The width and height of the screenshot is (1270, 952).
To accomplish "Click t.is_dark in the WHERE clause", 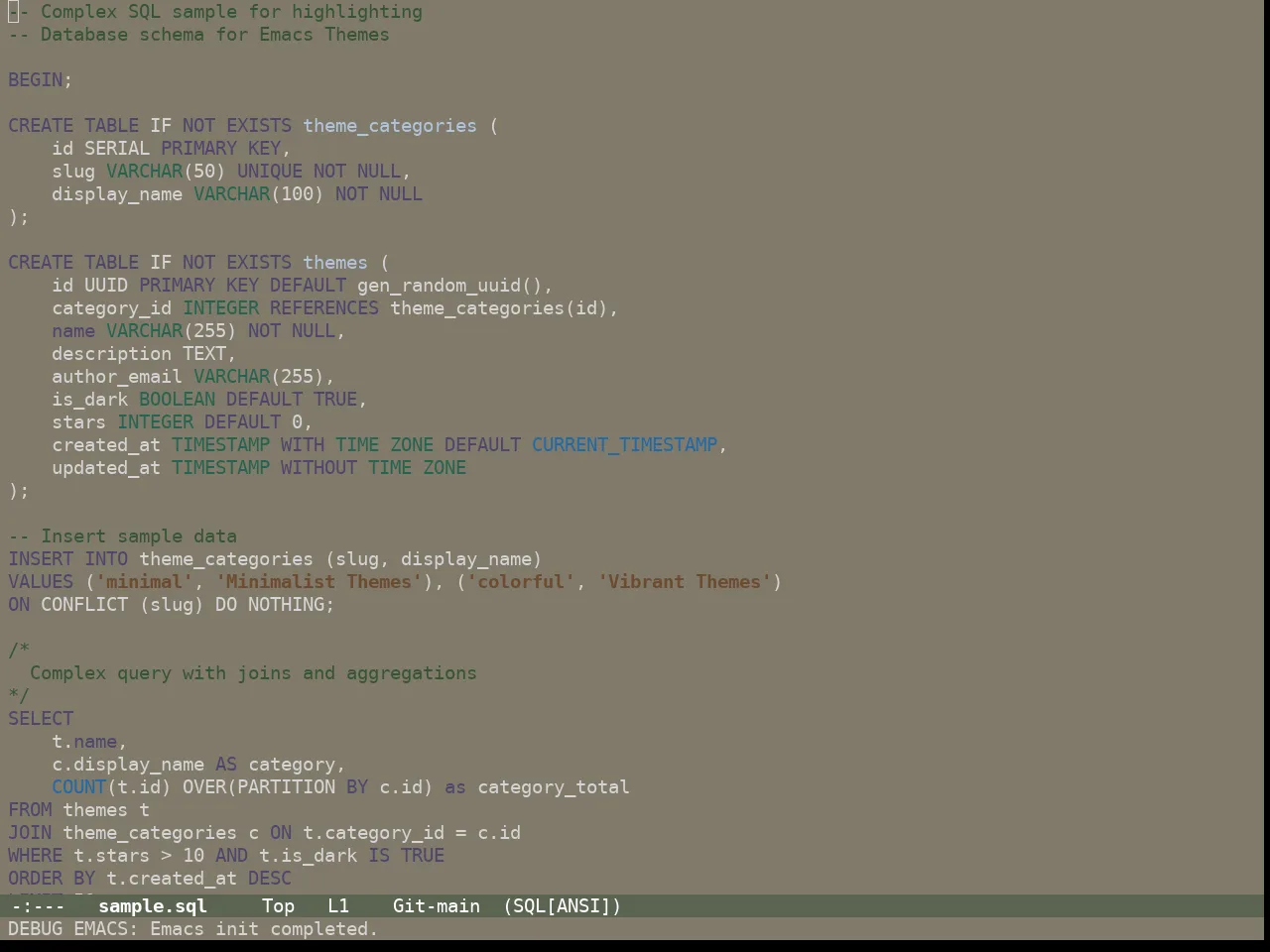I will 308,856.
